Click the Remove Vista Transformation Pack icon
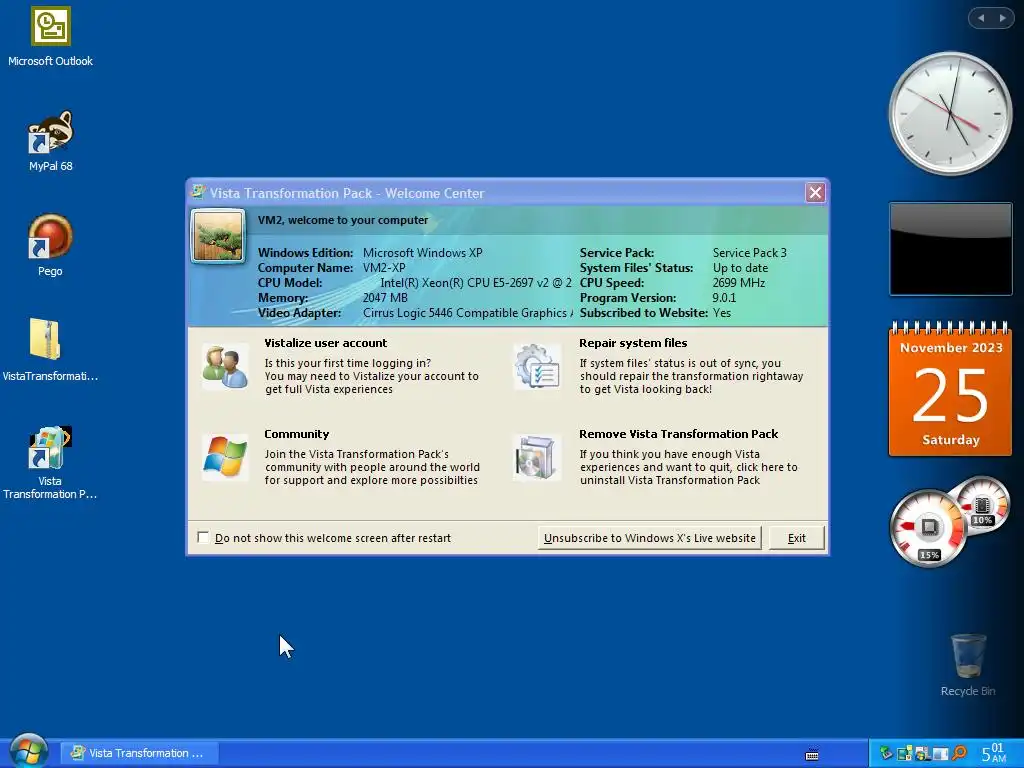Screen dimensions: 1024x768 tap(536, 457)
